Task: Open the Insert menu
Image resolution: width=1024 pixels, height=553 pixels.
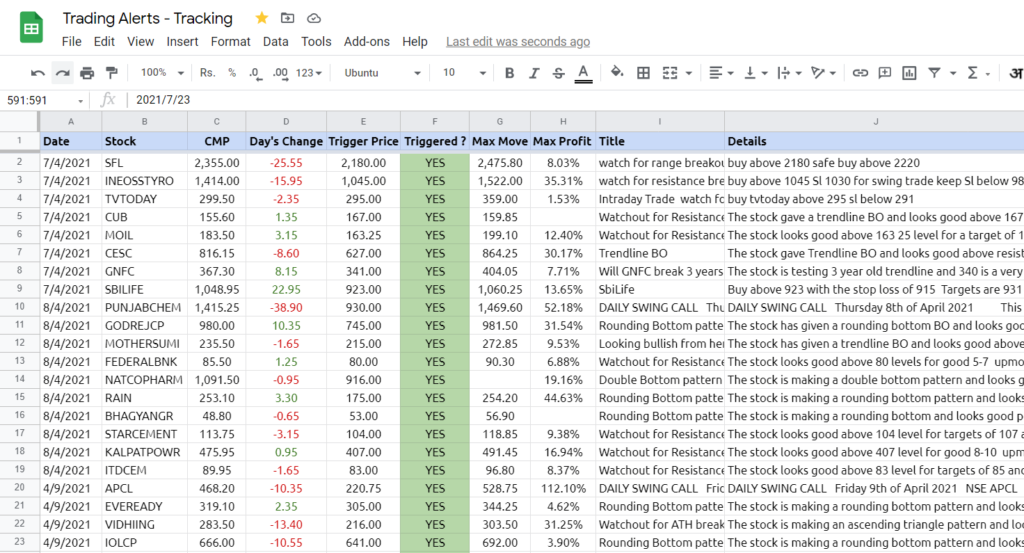Action: 182,42
